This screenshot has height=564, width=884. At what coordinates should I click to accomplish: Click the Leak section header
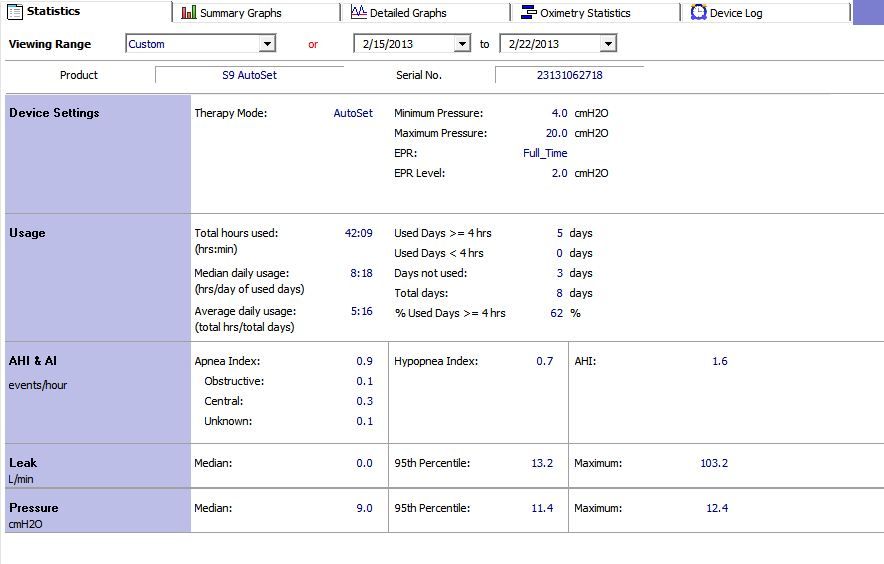(23, 463)
